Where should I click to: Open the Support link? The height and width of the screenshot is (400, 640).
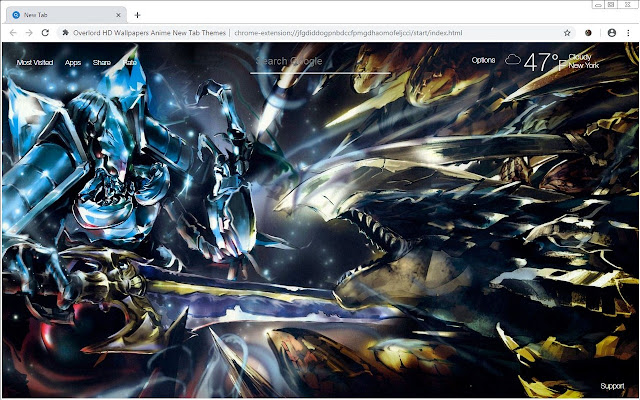point(612,386)
